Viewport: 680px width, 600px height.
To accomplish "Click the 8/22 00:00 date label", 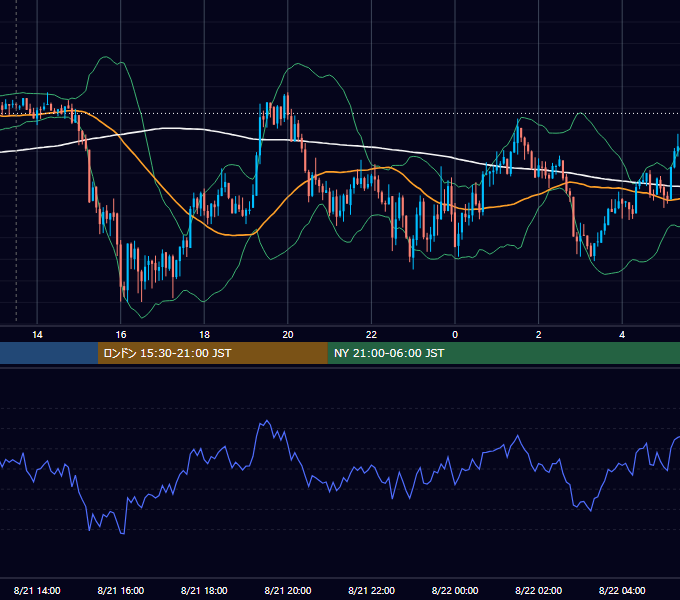I will (455, 590).
